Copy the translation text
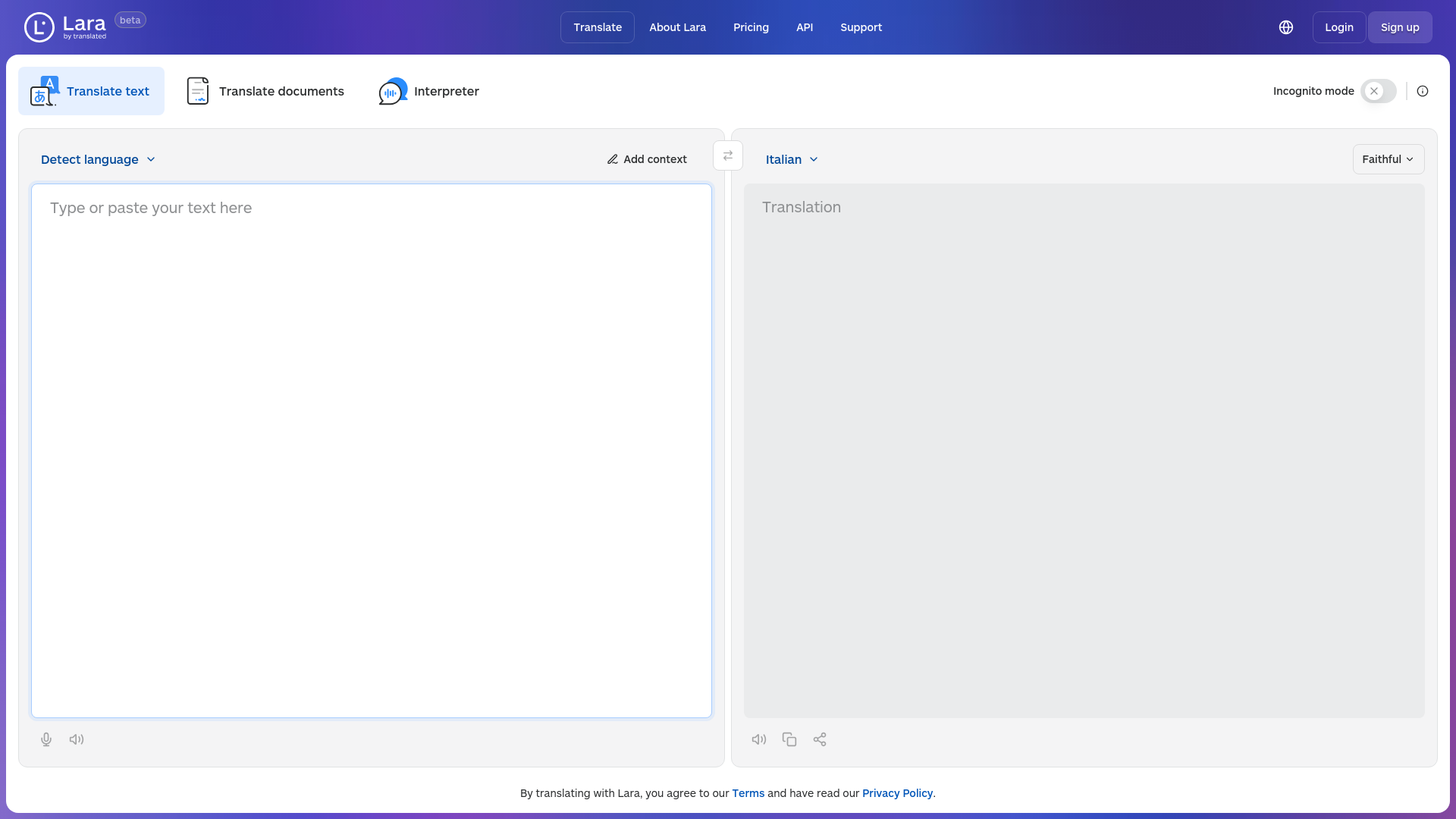Viewport: 1456px width, 819px height. pos(789,739)
